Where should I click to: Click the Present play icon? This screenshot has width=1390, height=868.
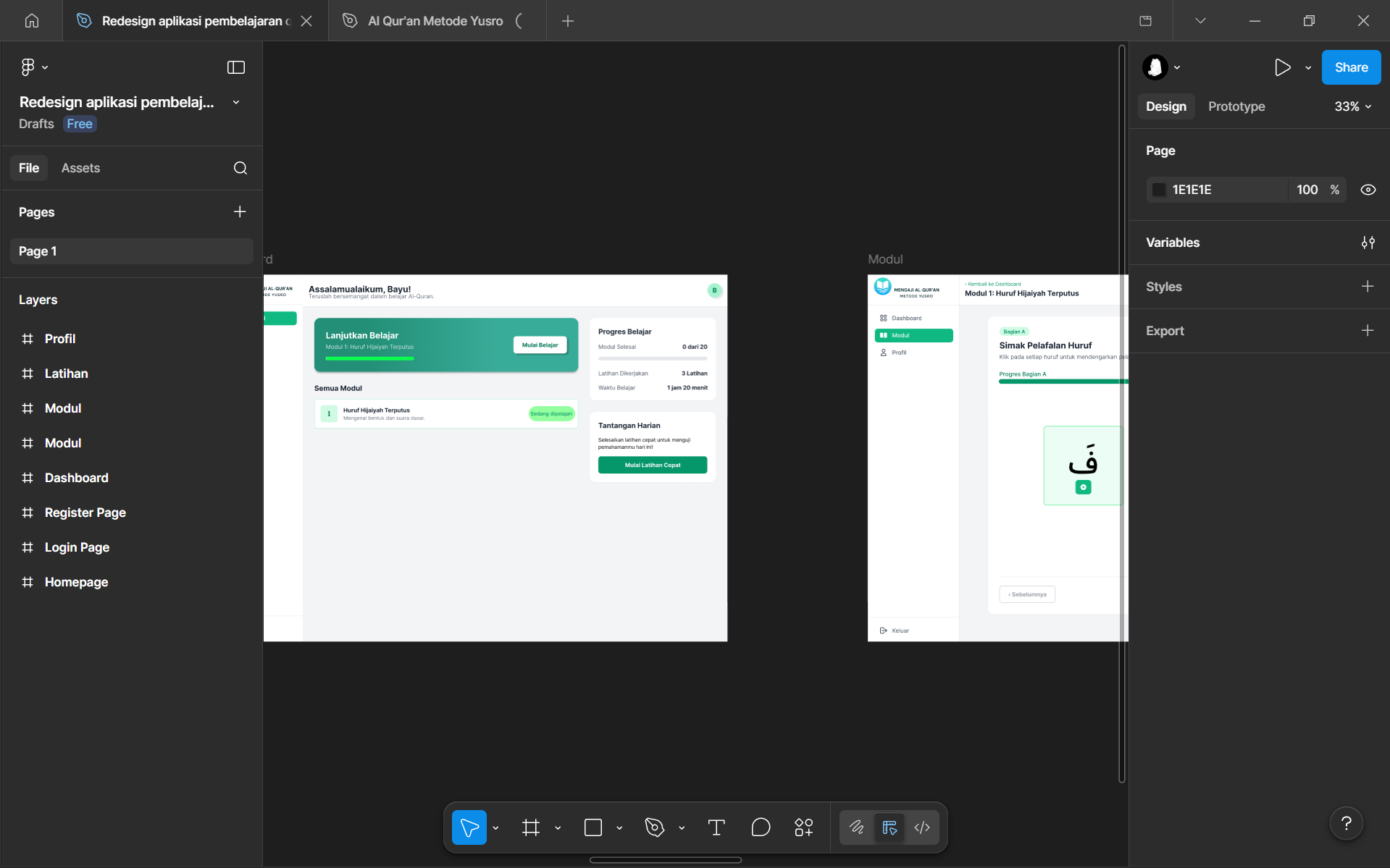(1282, 67)
